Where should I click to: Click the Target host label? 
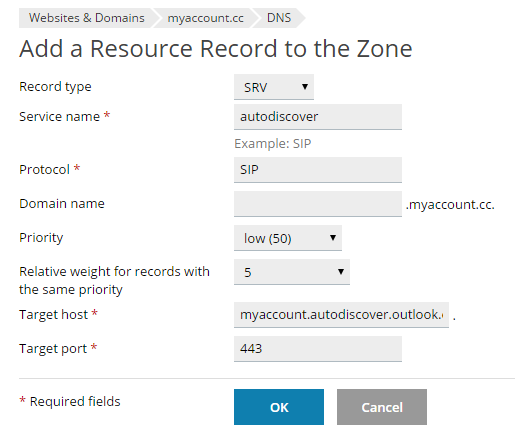54,315
